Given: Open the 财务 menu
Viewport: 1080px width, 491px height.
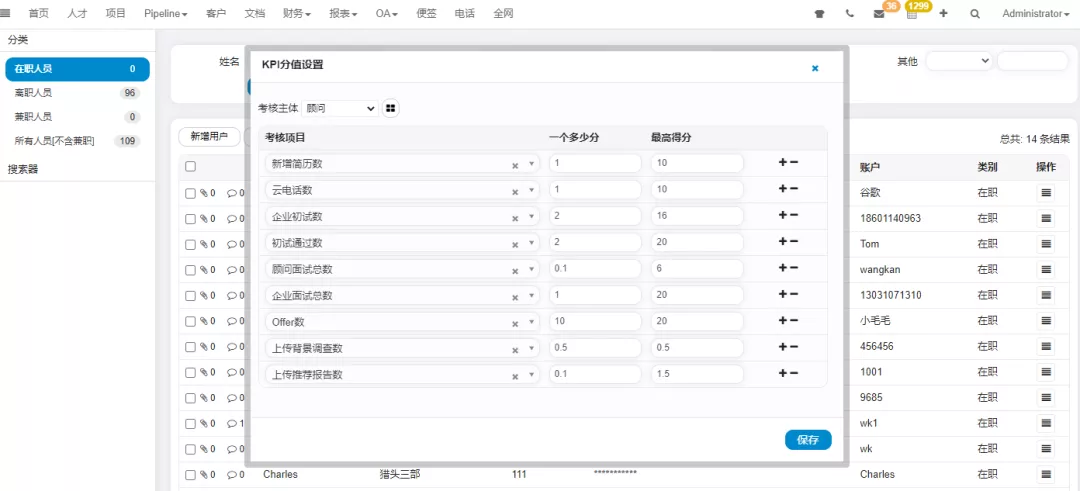Looking at the screenshot, I should tap(297, 14).
